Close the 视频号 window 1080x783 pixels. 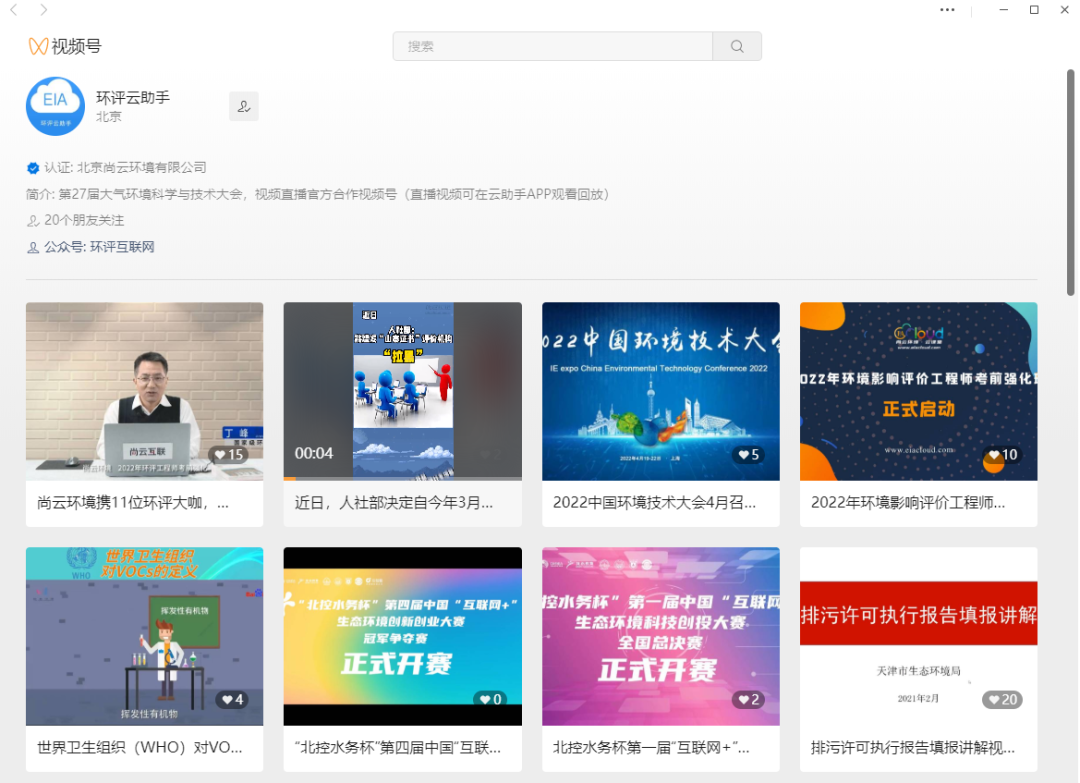click(x=1064, y=10)
